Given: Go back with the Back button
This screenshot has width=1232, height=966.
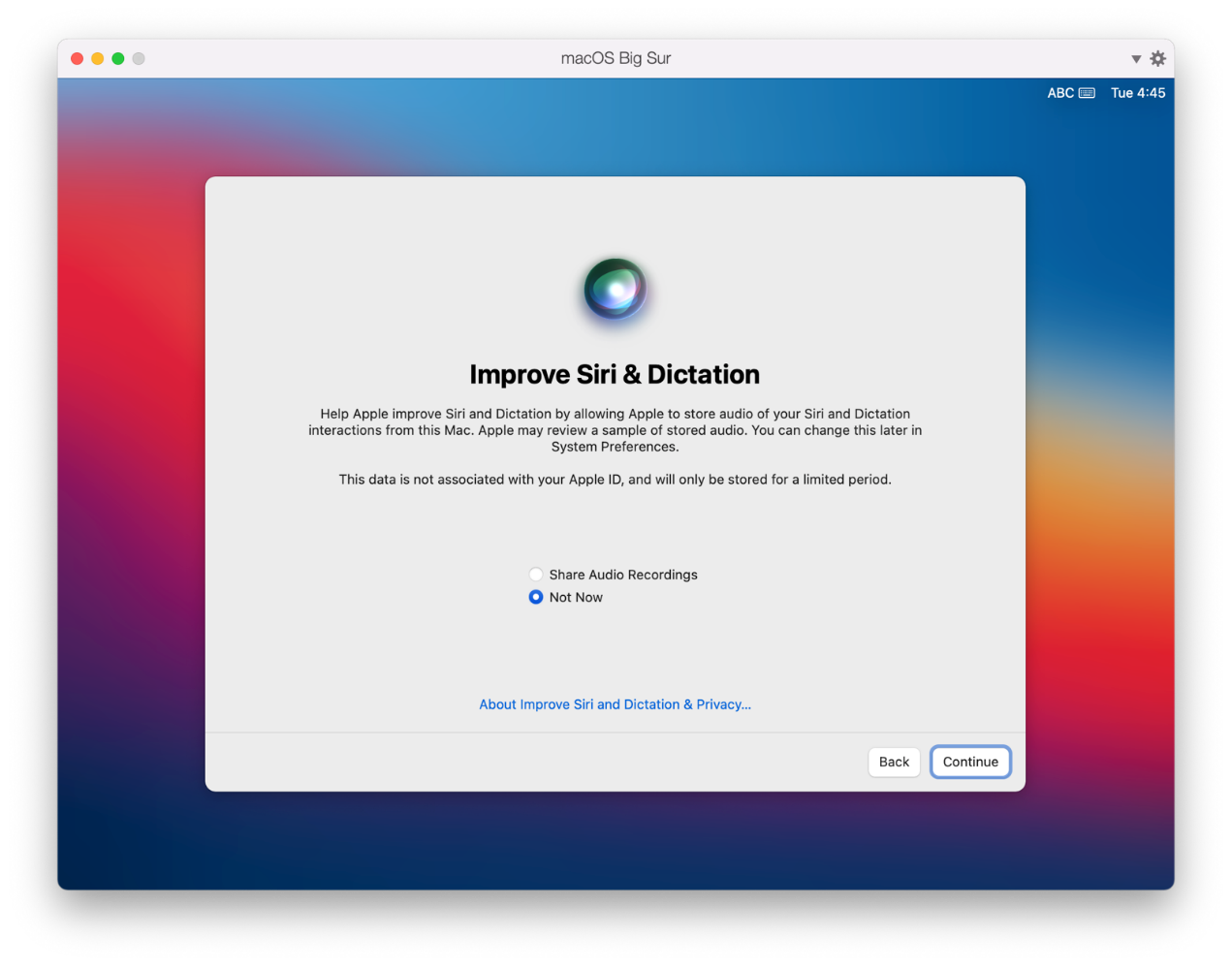Looking at the screenshot, I should click(x=894, y=762).
